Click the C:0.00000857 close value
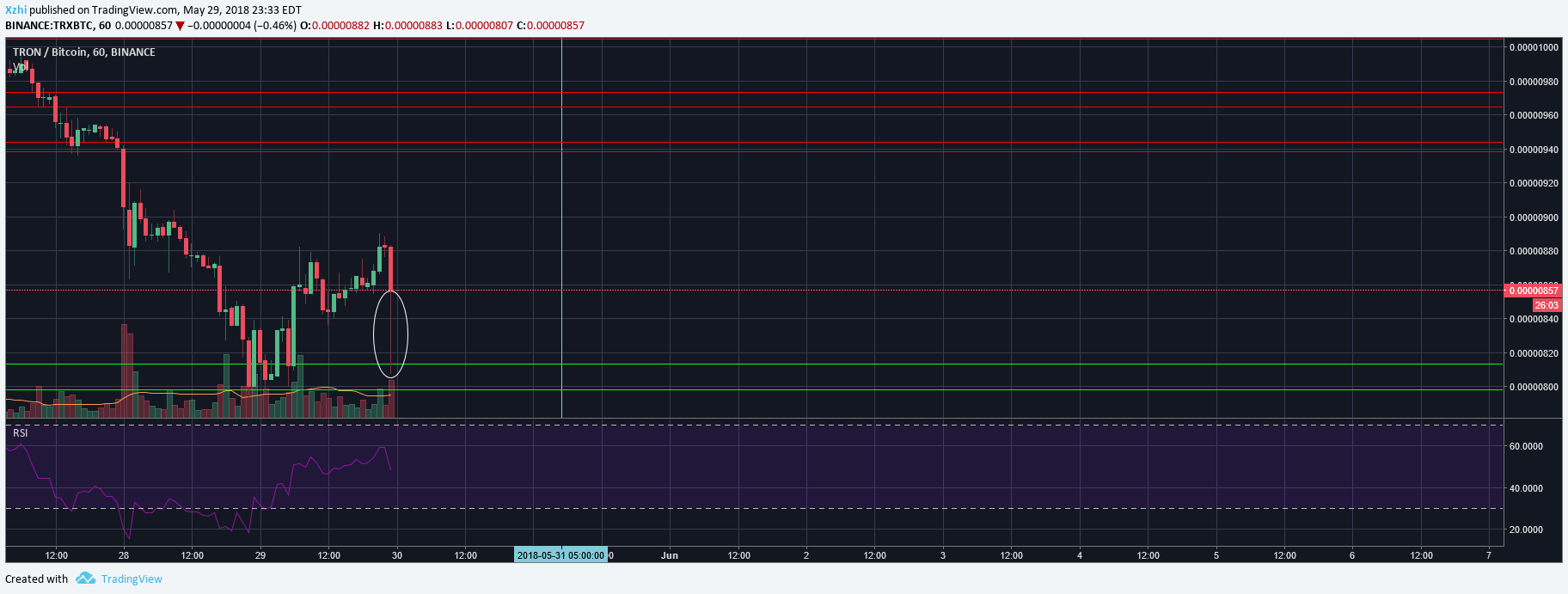Image resolution: width=1568 pixels, height=594 pixels. [550, 26]
